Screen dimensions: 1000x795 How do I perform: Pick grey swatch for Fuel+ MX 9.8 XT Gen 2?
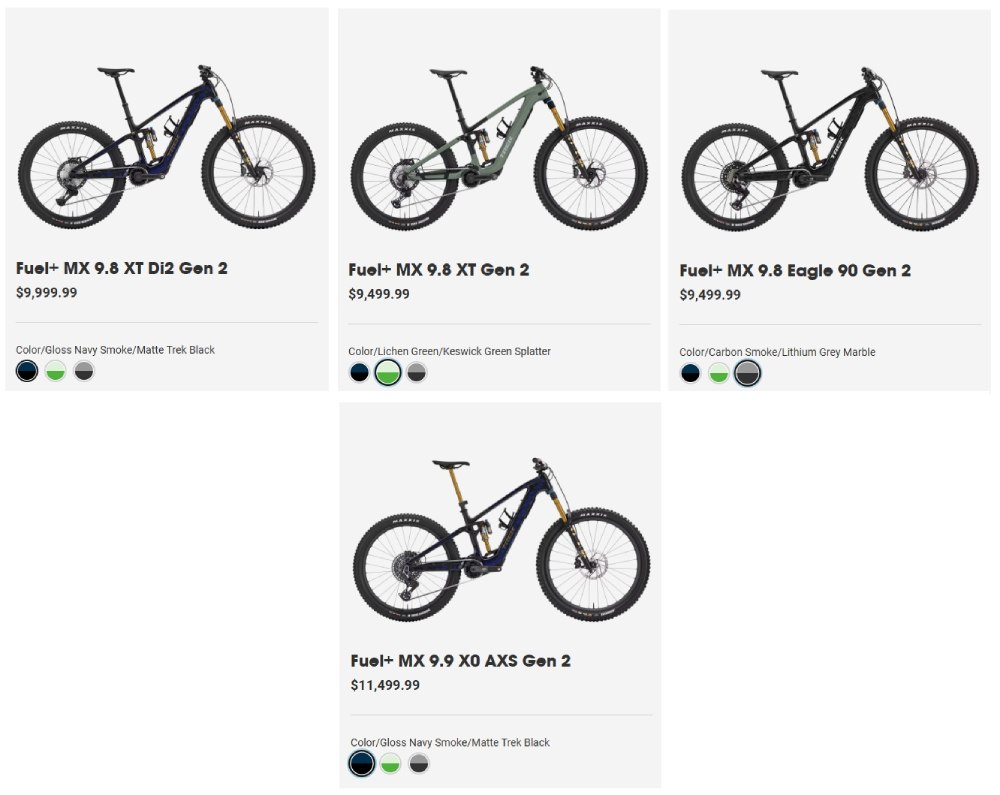pos(417,373)
